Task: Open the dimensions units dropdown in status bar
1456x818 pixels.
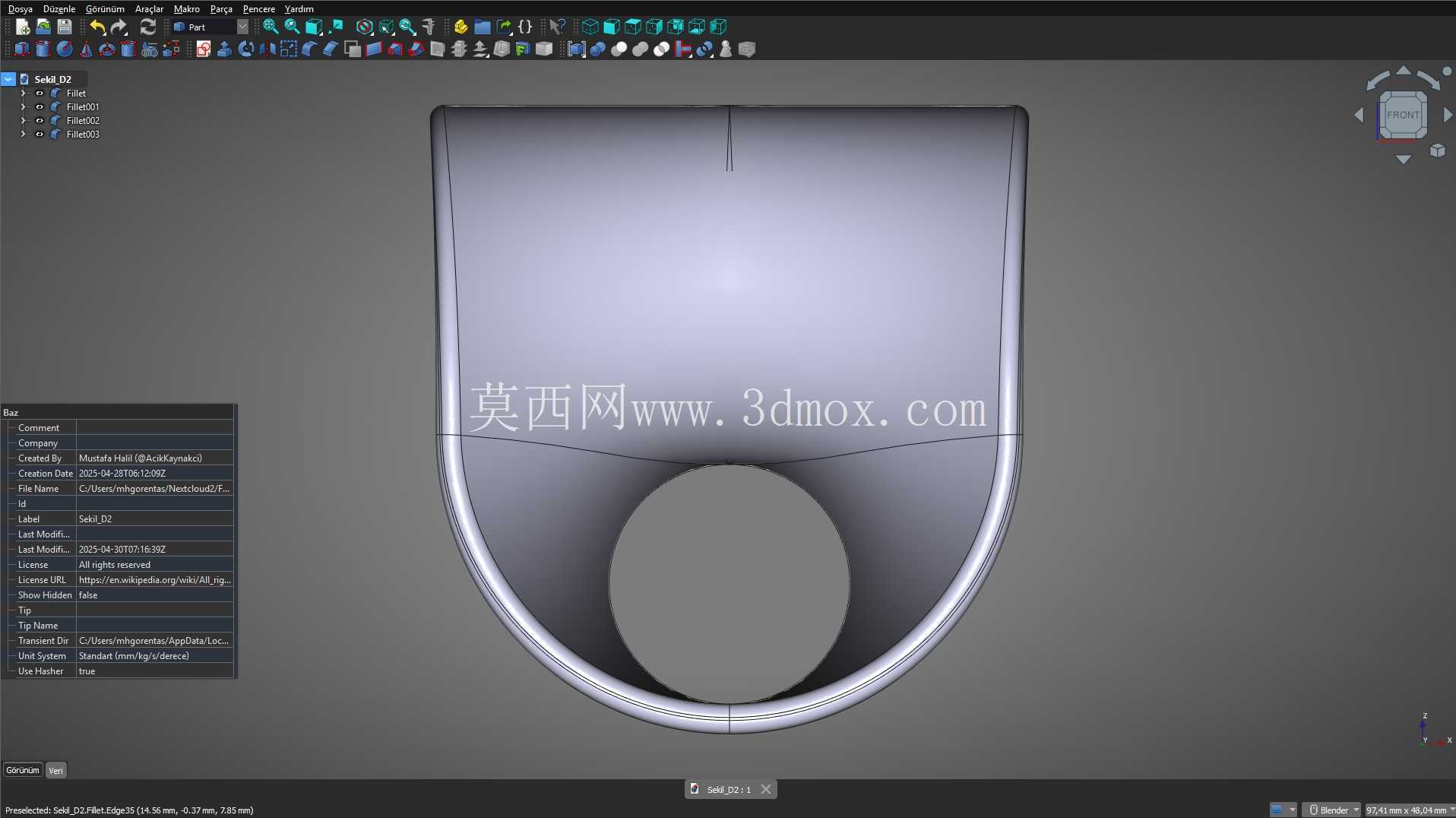Action: tap(1410, 810)
